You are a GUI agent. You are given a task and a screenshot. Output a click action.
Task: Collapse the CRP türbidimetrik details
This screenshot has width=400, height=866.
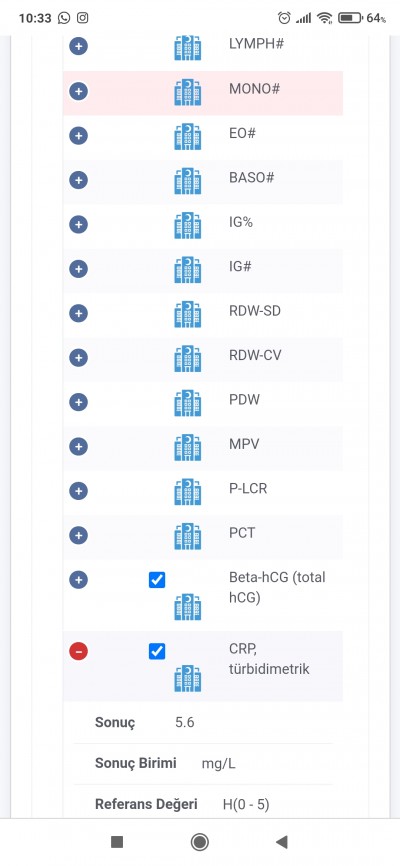point(78,652)
